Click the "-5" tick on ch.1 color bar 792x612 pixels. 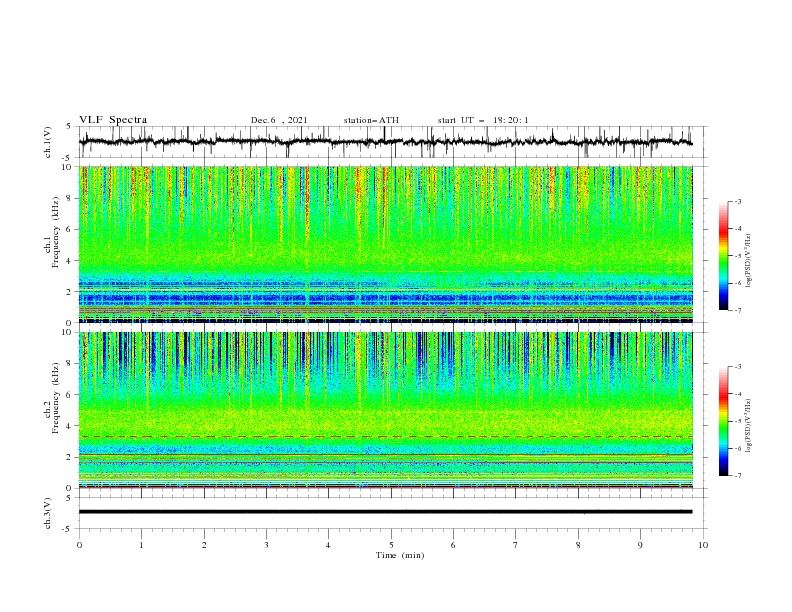(x=738, y=256)
